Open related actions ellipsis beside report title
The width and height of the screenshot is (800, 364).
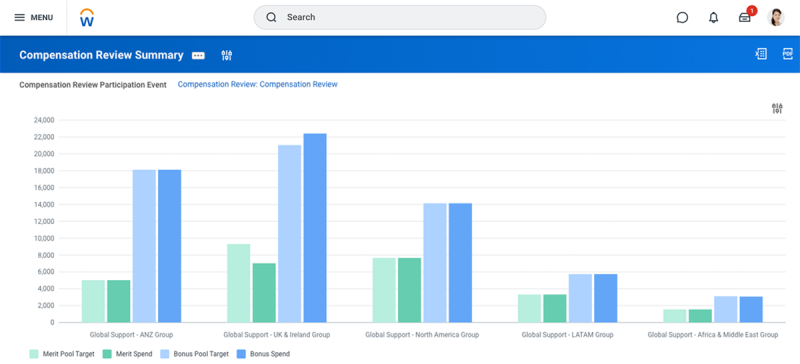point(198,56)
